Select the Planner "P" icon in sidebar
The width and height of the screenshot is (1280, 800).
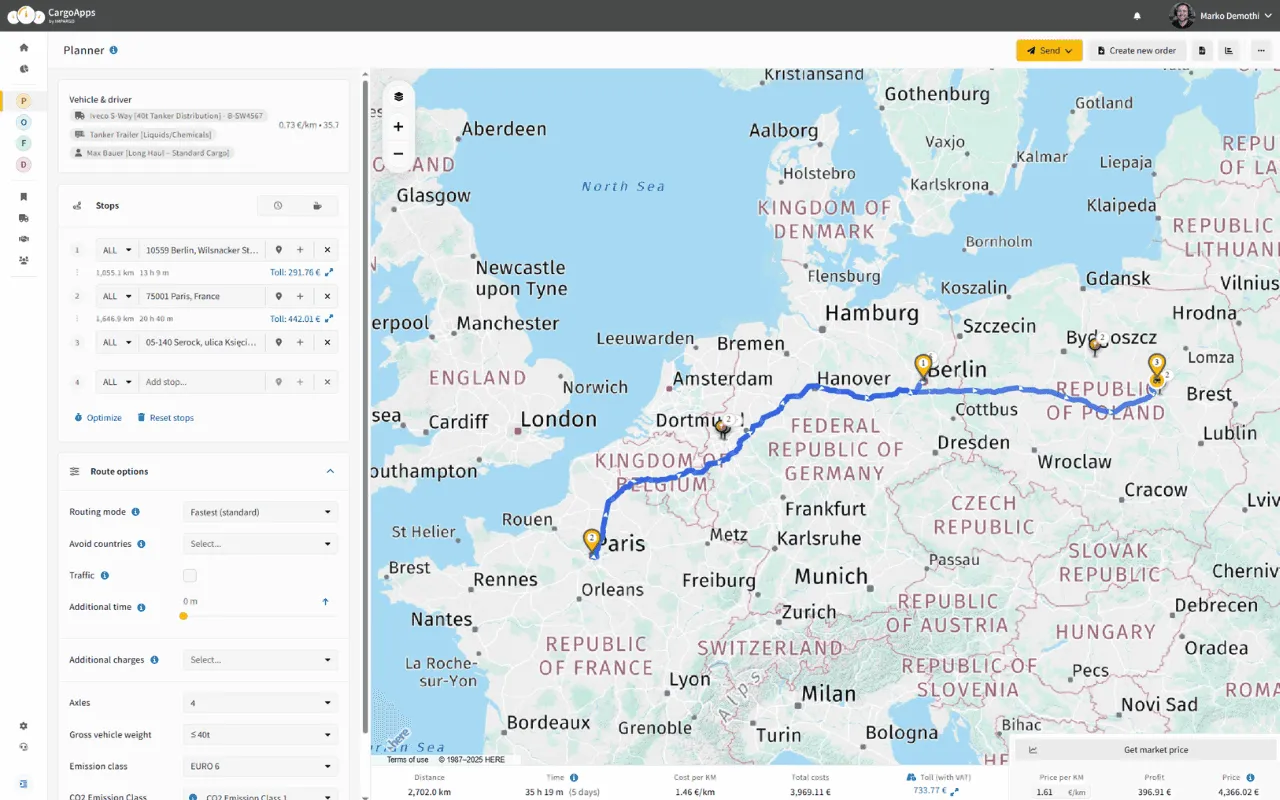click(x=23, y=101)
